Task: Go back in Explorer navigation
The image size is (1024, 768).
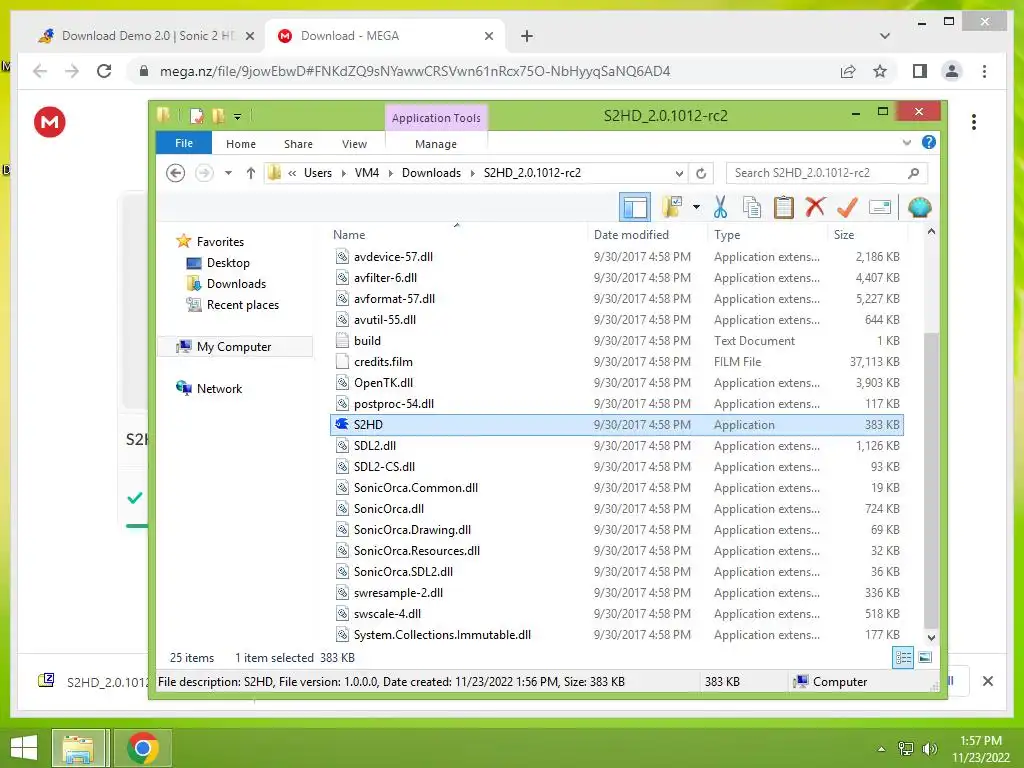Action: [x=176, y=173]
